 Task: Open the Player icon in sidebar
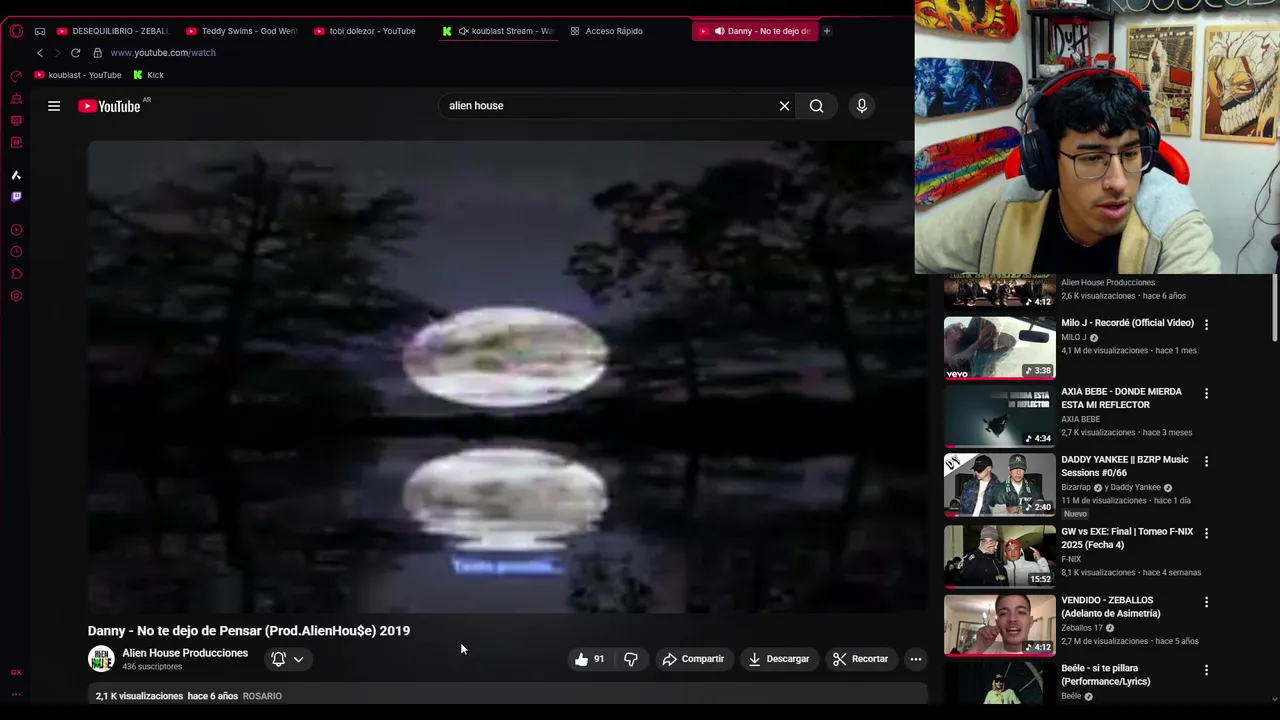click(x=16, y=230)
